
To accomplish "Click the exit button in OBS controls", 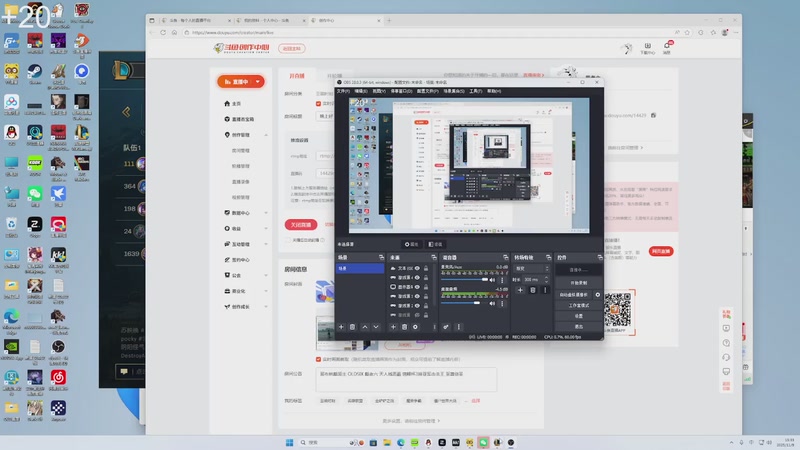I will click(x=579, y=327).
